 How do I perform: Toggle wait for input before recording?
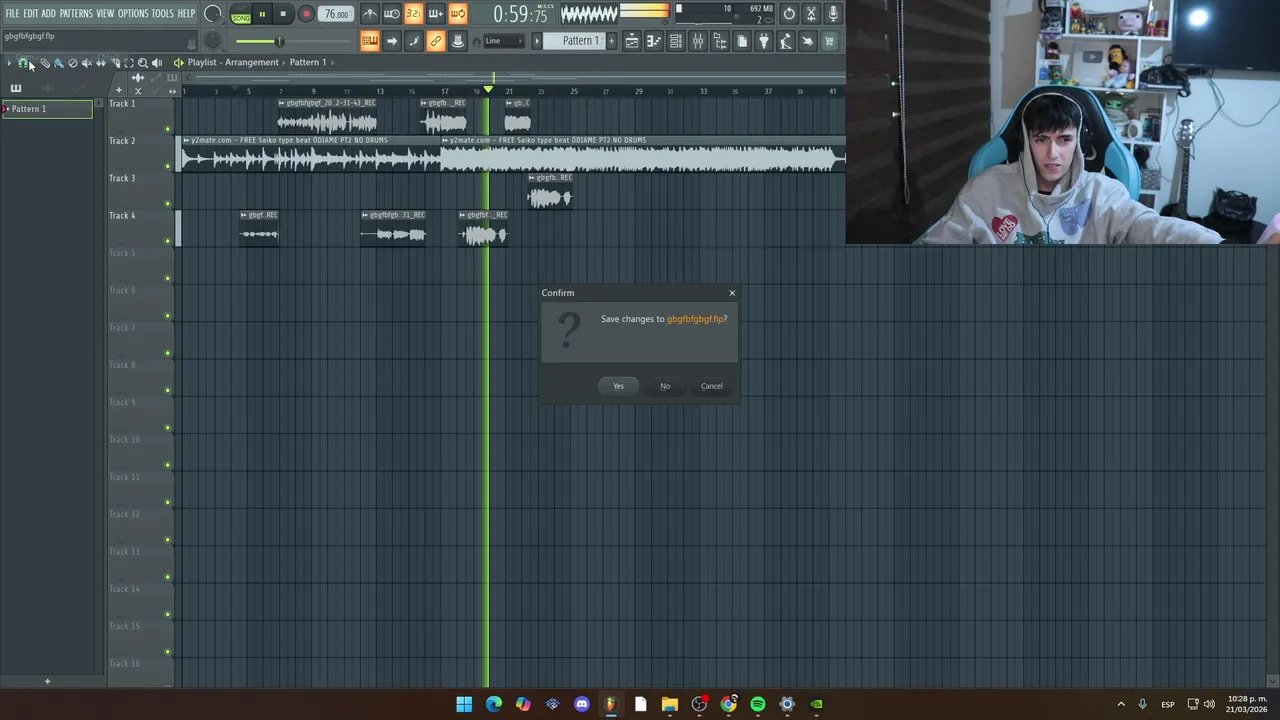pos(392,14)
